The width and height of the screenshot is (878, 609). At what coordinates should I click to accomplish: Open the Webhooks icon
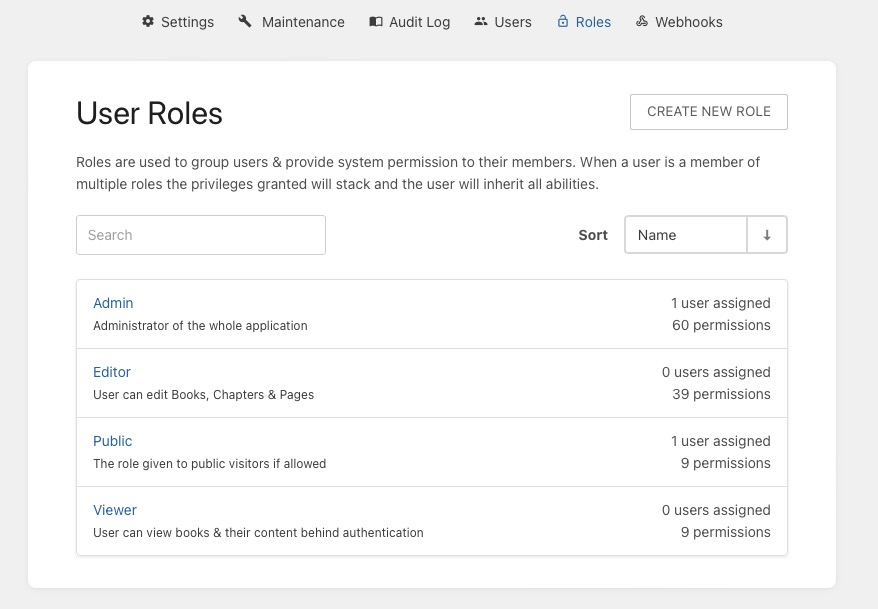pos(642,21)
